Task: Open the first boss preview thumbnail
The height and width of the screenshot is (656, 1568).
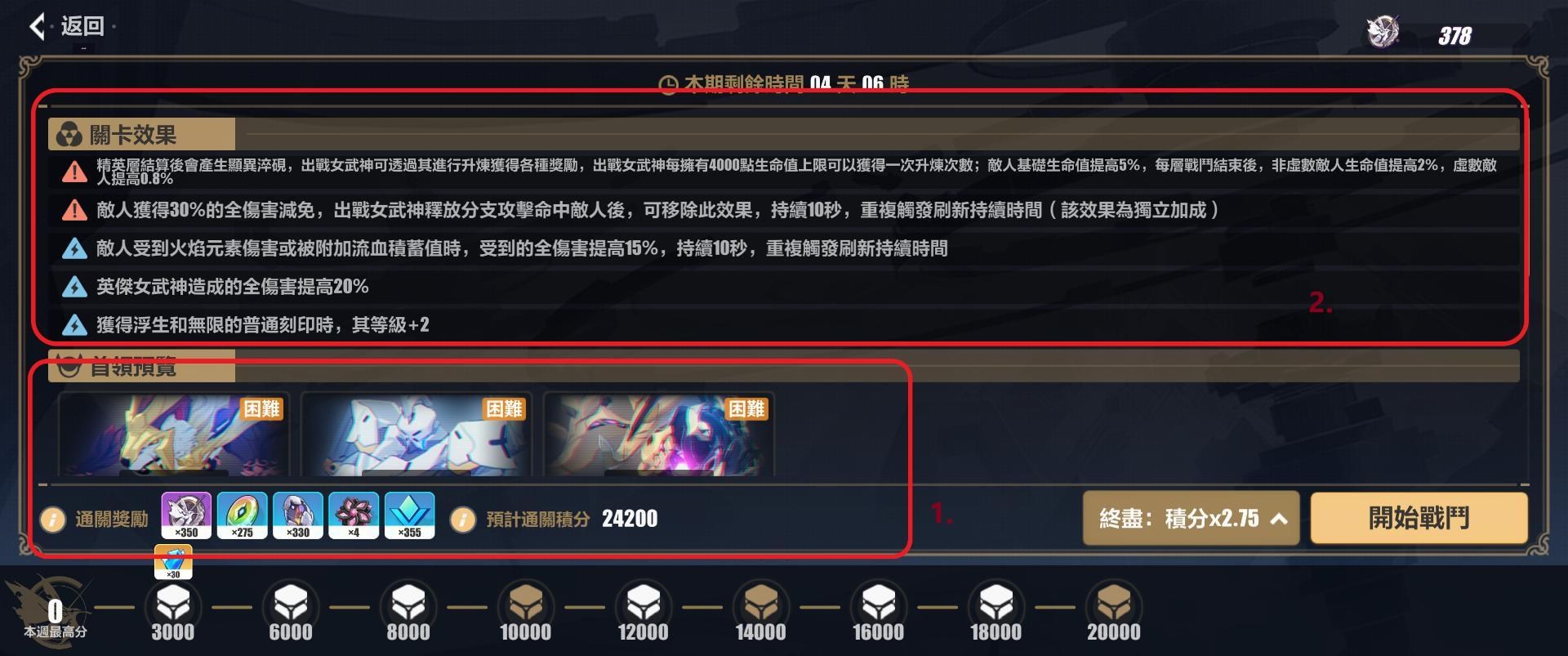Action: [x=173, y=435]
